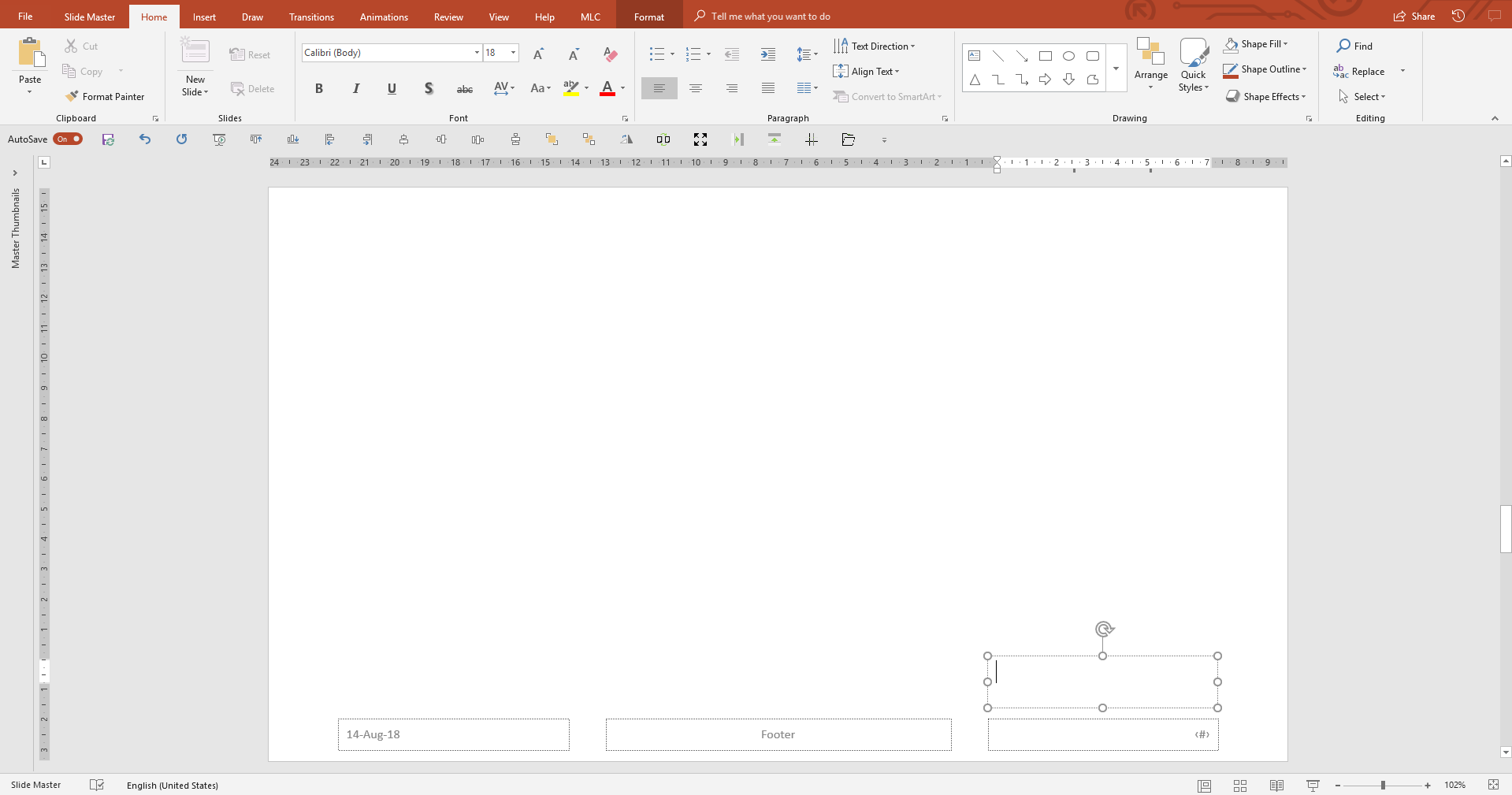Viewport: 1512px width, 795px height.
Task: Toggle AutoSave switch off
Action: pyautogui.click(x=69, y=139)
